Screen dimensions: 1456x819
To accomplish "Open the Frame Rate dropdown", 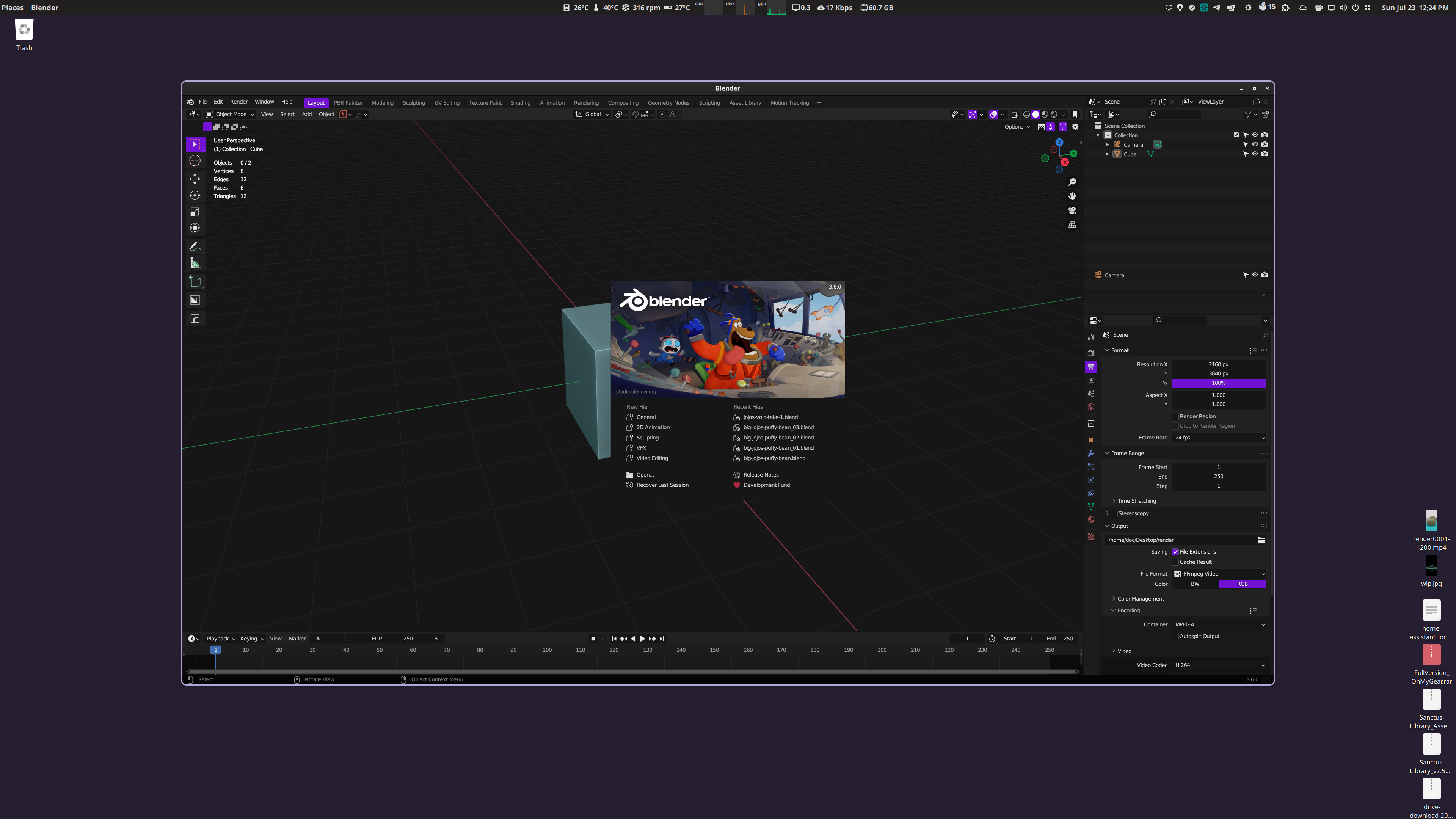I will pyautogui.click(x=1219, y=438).
